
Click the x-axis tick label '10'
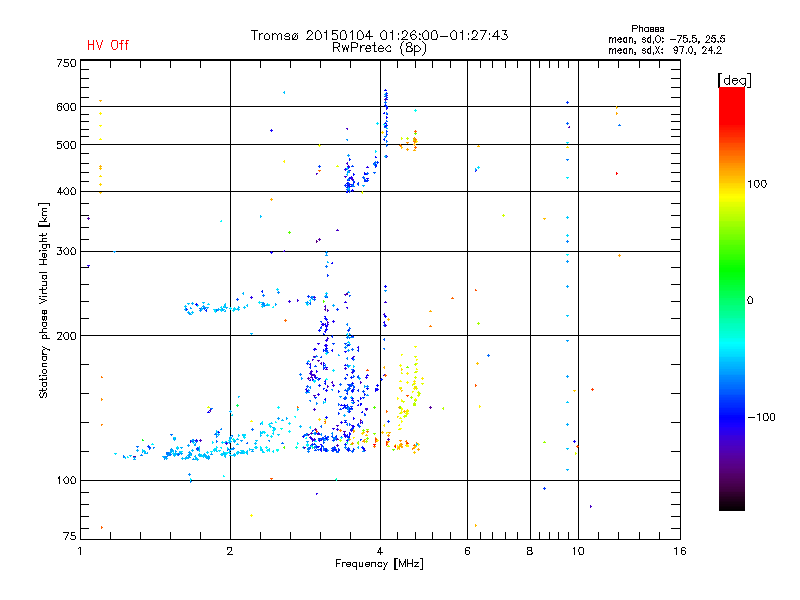tap(578, 551)
